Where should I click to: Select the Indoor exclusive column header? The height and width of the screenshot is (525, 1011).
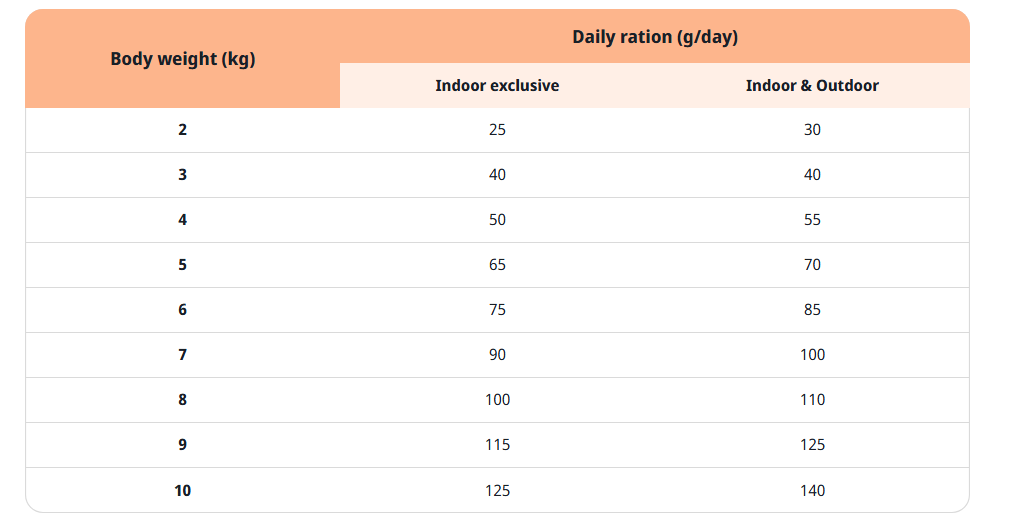pyautogui.click(x=497, y=86)
